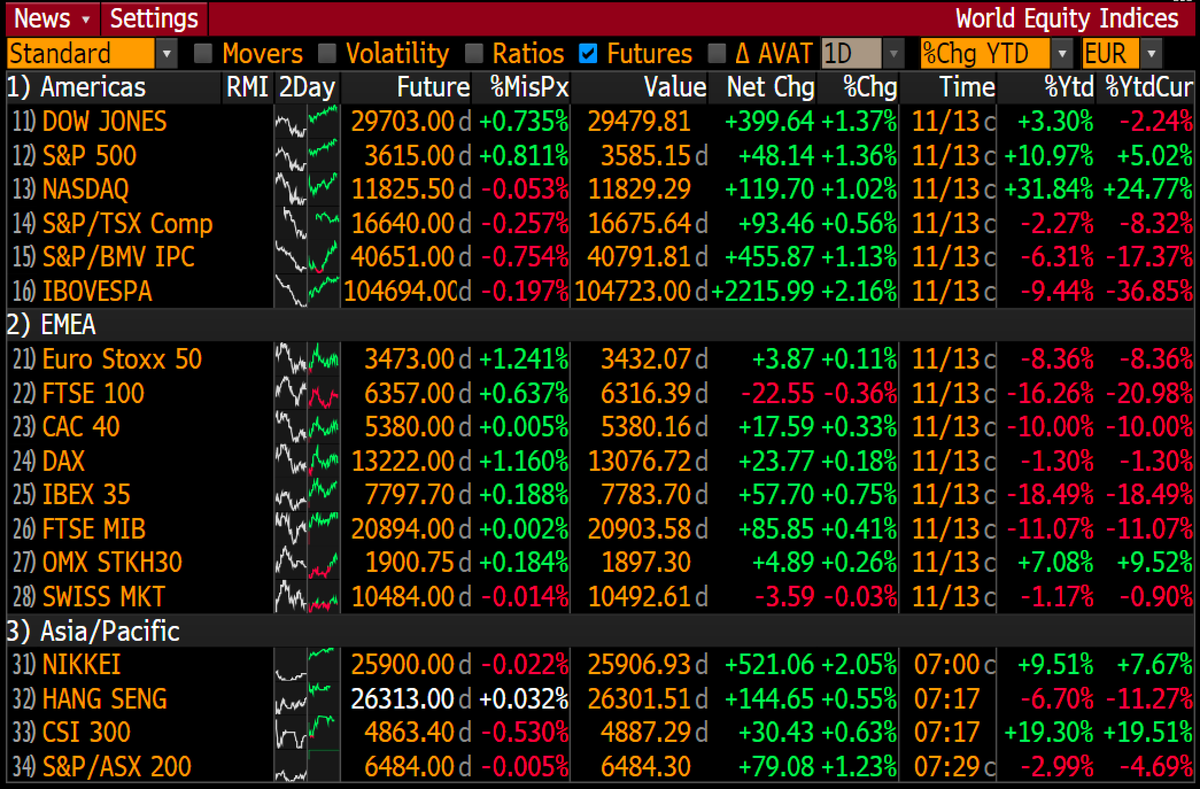Click the Net Chg column header
Image resolution: width=1200 pixels, height=789 pixels.
click(x=768, y=87)
